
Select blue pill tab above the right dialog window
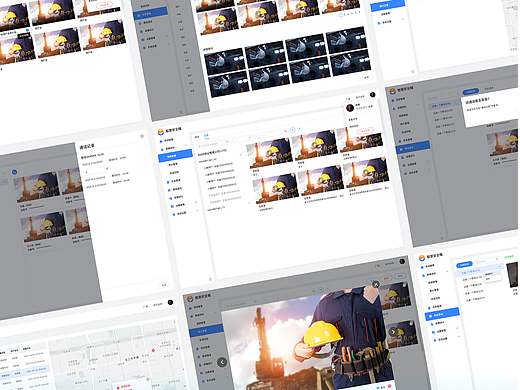(x=471, y=91)
